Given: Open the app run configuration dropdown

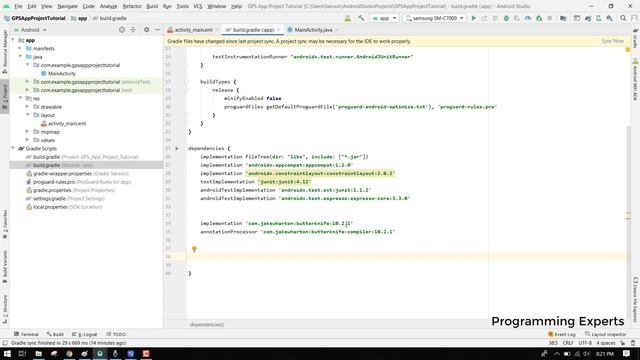Looking at the screenshot, I should pyautogui.click(x=384, y=18).
